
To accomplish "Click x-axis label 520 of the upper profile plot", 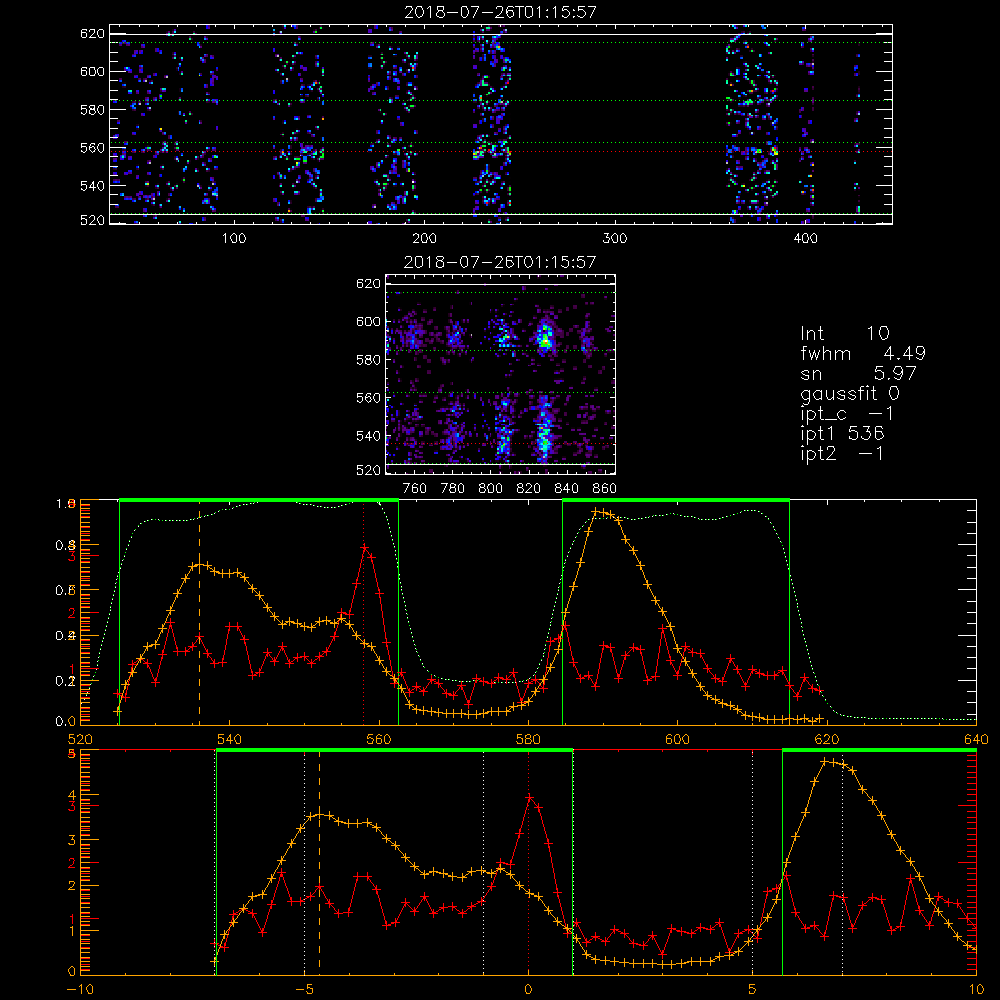I will (80, 739).
